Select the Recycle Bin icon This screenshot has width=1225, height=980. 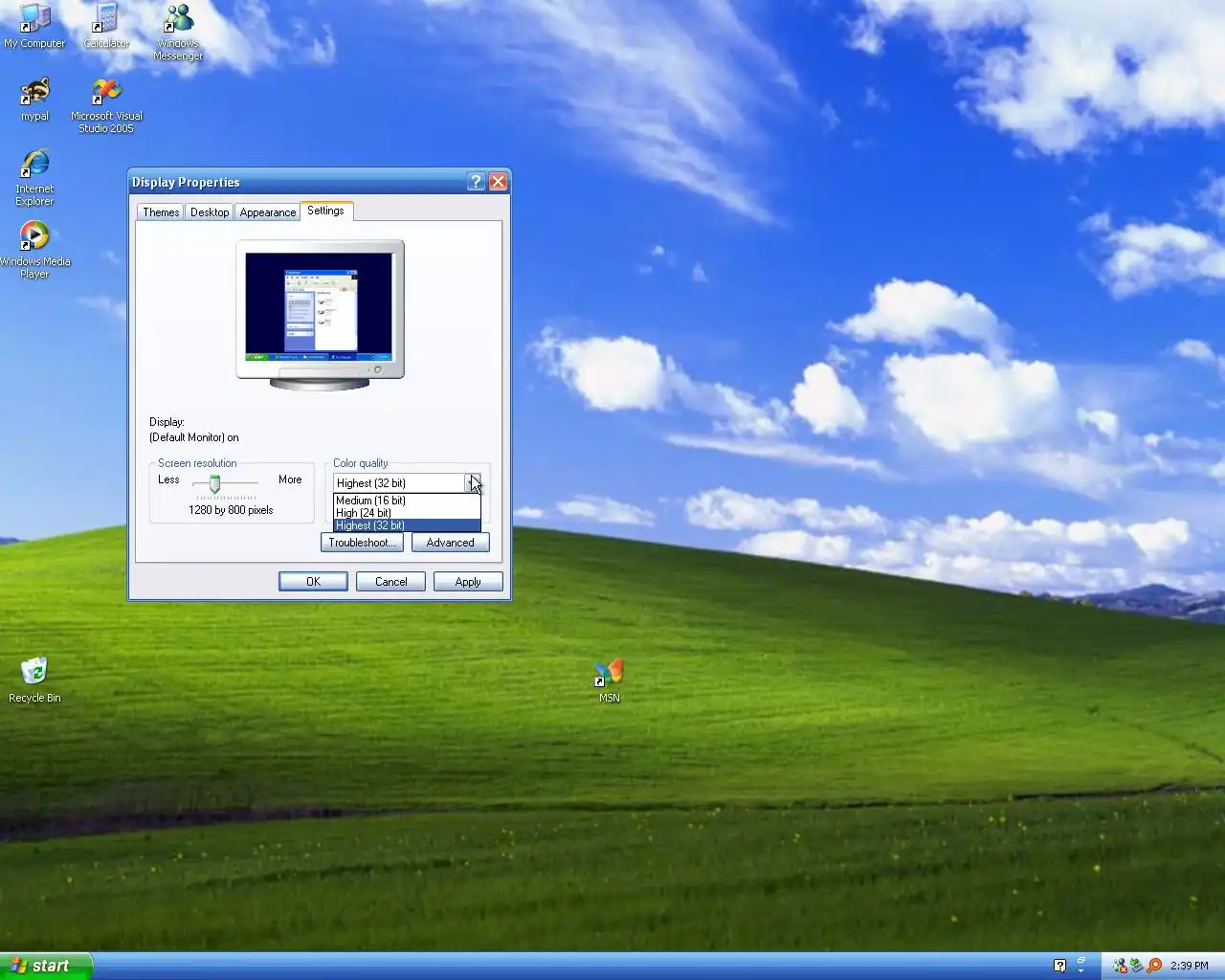click(x=34, y=680)
